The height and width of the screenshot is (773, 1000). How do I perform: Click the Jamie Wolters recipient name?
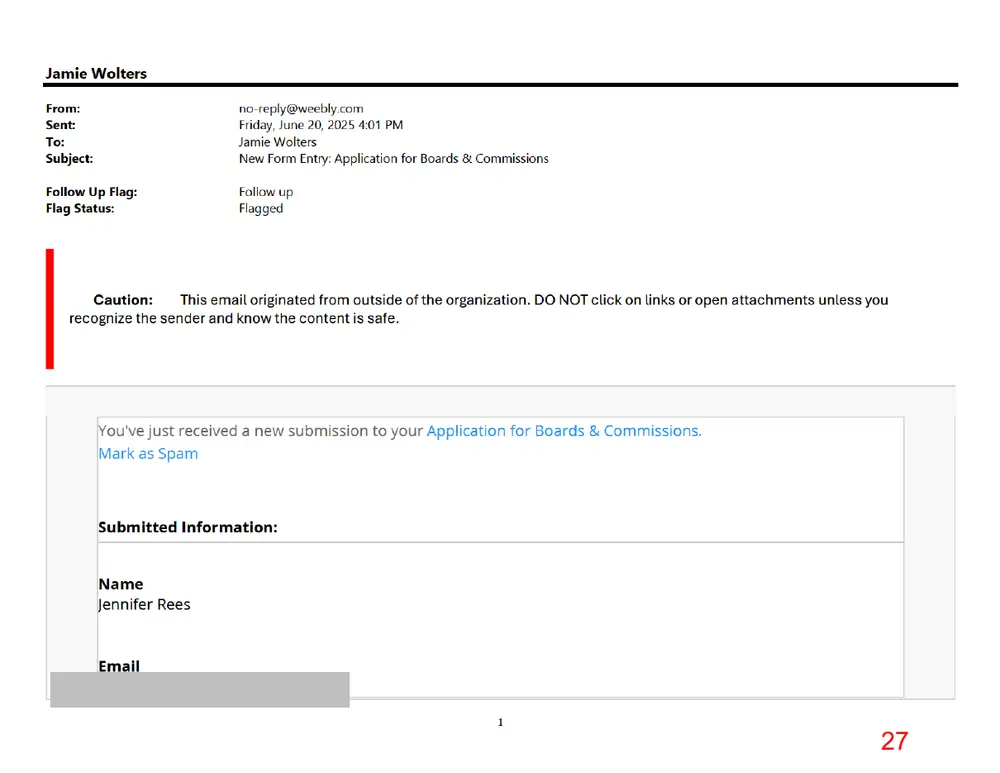[x=277, y=142]
